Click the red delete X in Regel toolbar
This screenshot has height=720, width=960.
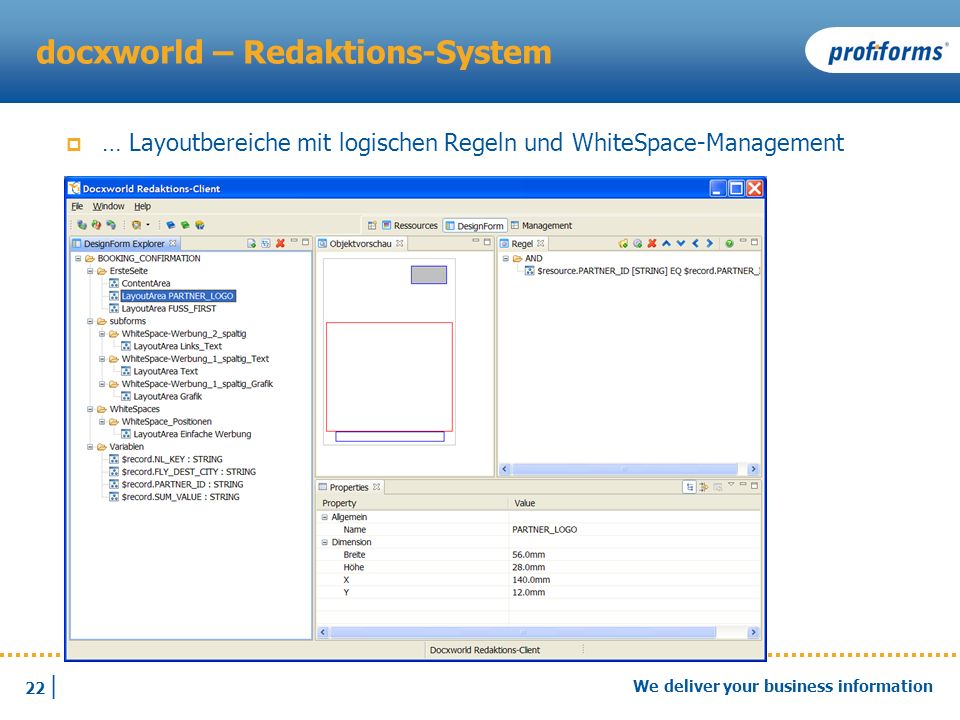pyautogui.click(x=652, y=244)
